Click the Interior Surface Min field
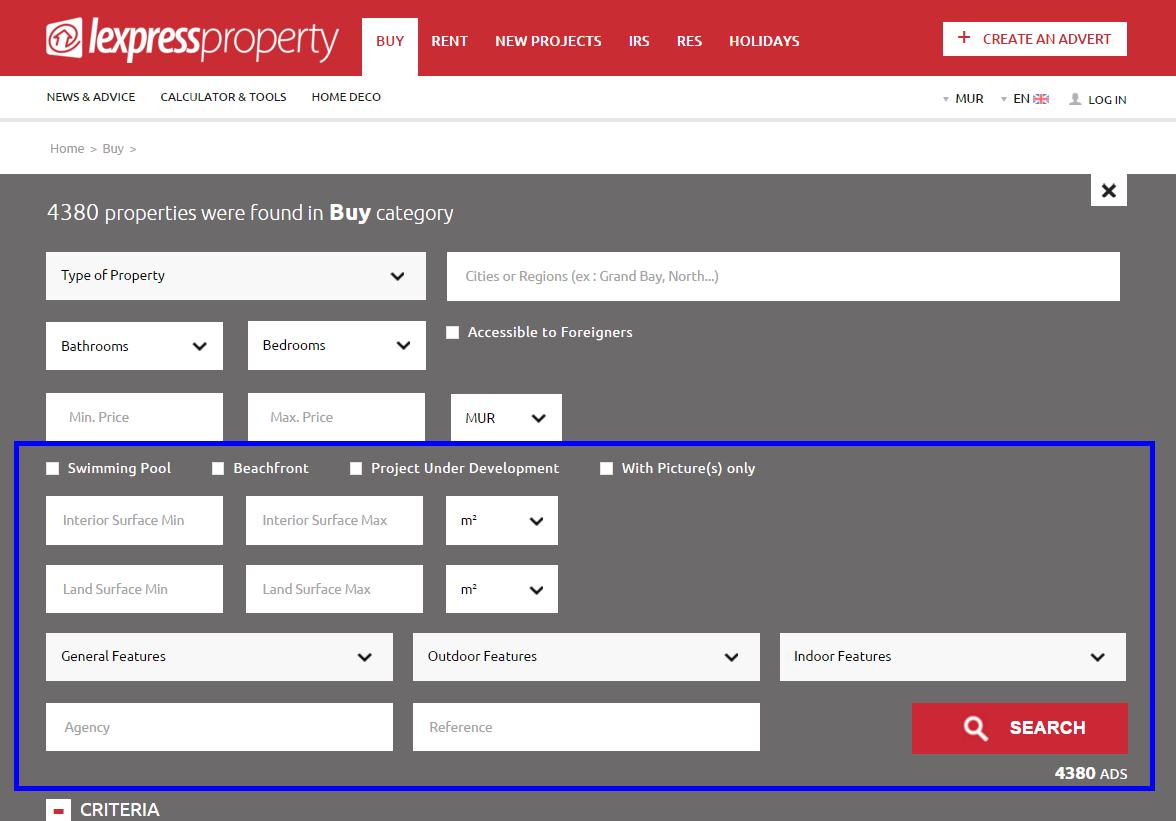1176x821 pixels. click(134, 520)
